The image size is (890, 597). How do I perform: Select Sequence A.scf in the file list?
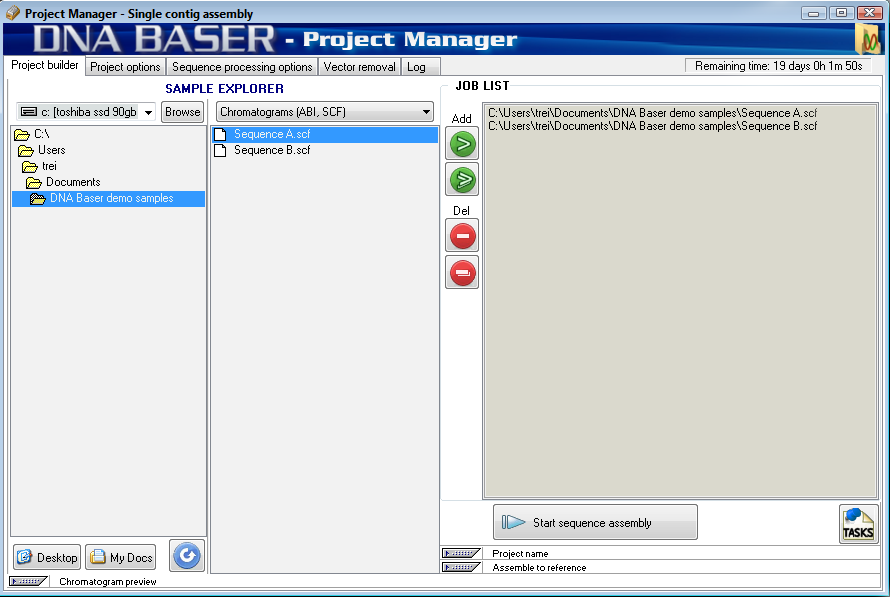pos(325,134)
